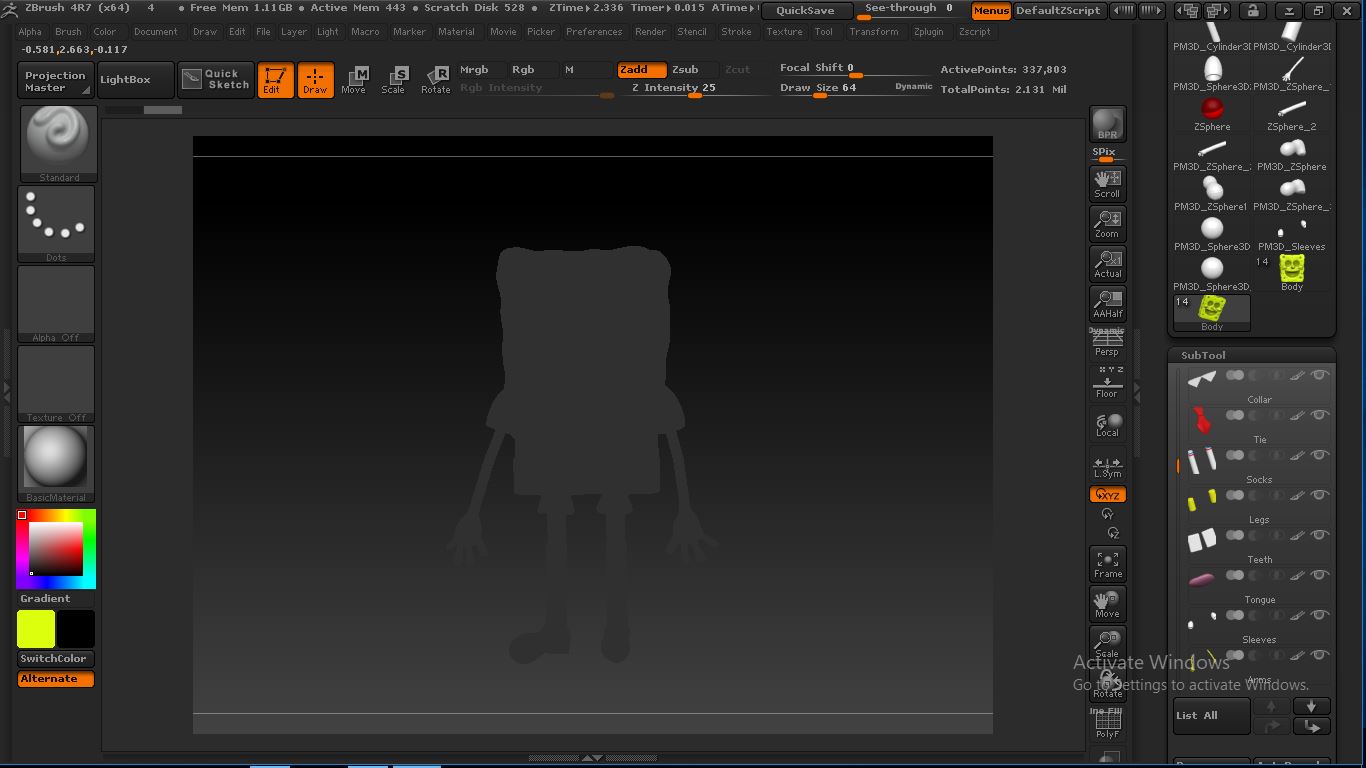Viewport: 1366px width, 768px height.
Task: Toggle Persp perspective view
Action: click(1107, 343)
